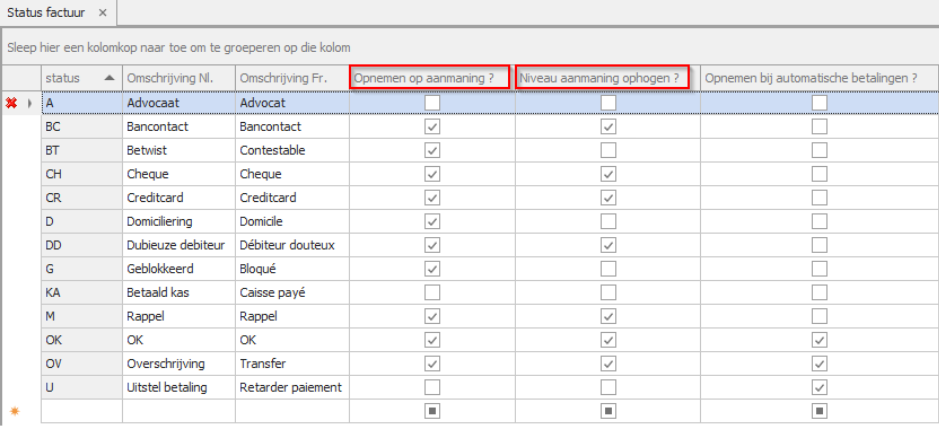This screenshot has width=939, height=426.
Task: Check Niveau aanmaning ophogen for Betwist
Action: click(608, 150)
